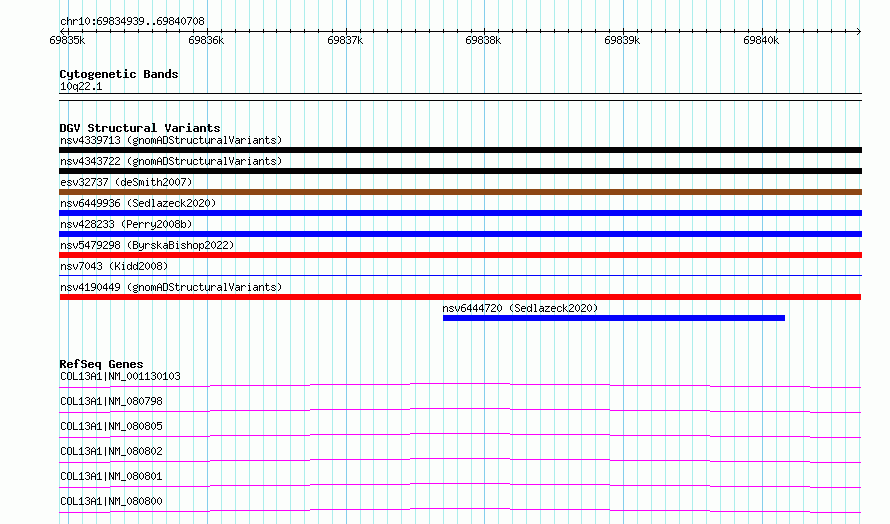Click the COL13A1|NM_080805 transcript label
Image resolution: width=890 pixels, height=524 pixels.
click(111, 426)
